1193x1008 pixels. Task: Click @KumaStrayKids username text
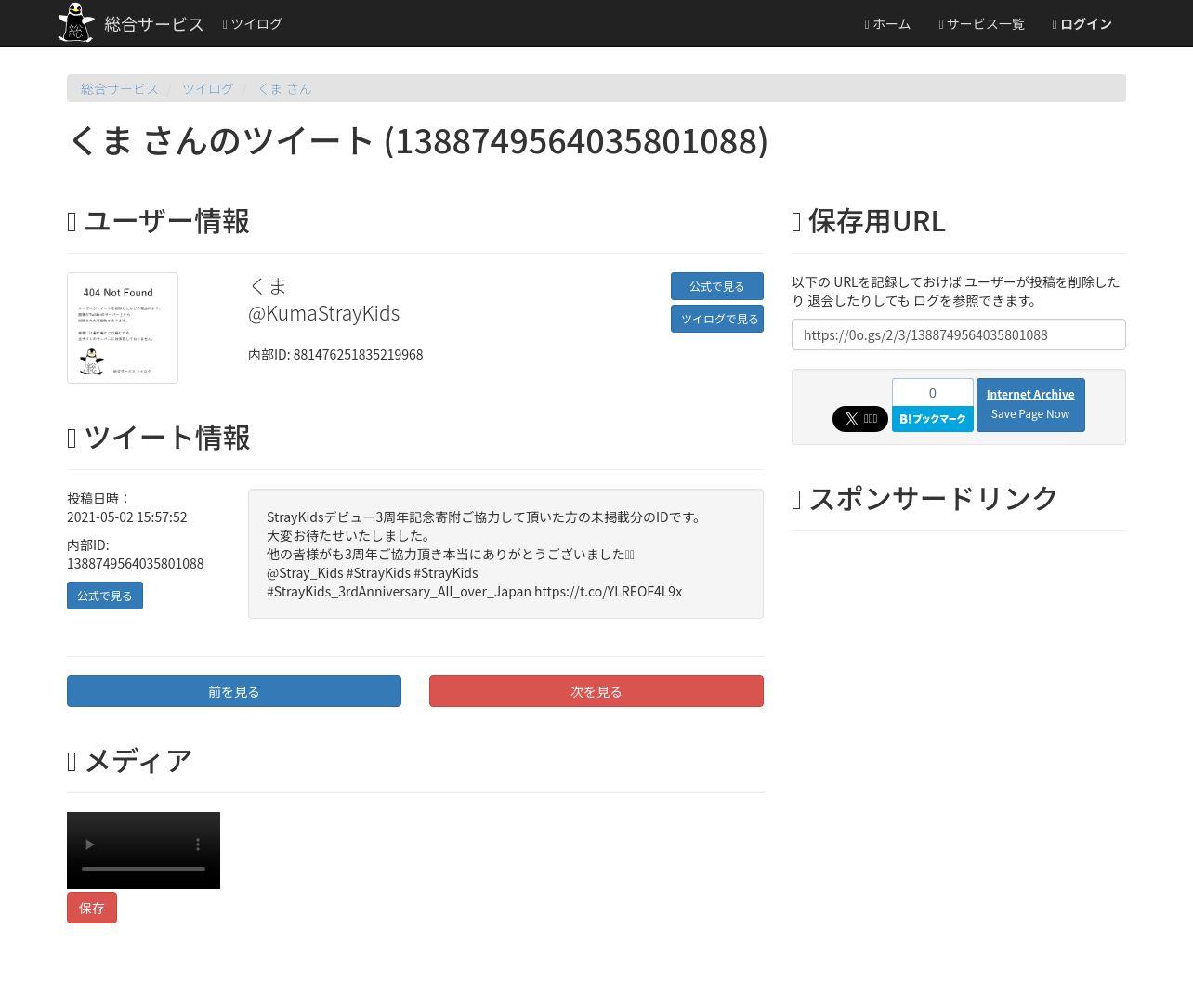pos(324,314)
